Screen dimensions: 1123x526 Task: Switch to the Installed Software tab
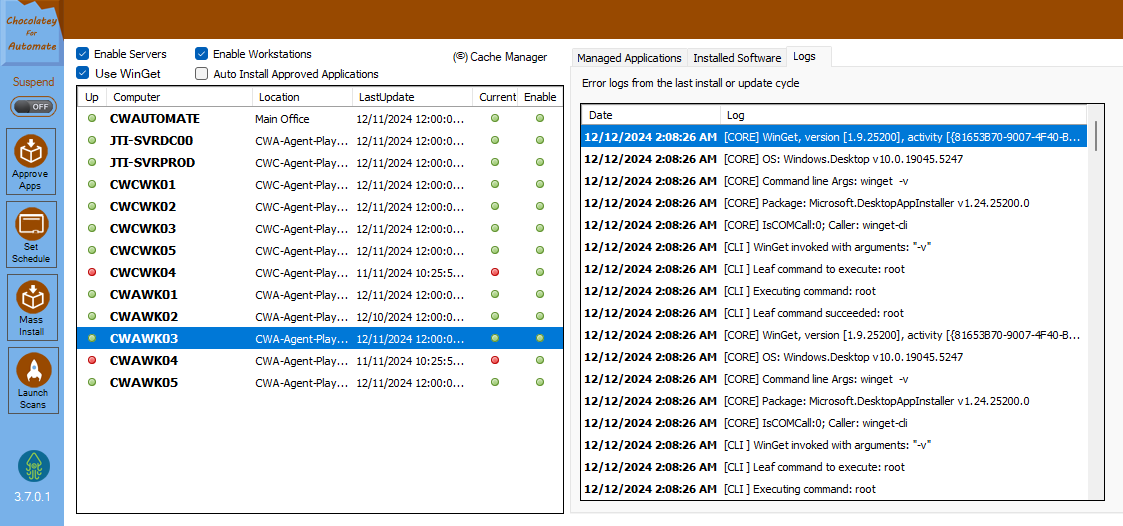[x=737, y=58]
